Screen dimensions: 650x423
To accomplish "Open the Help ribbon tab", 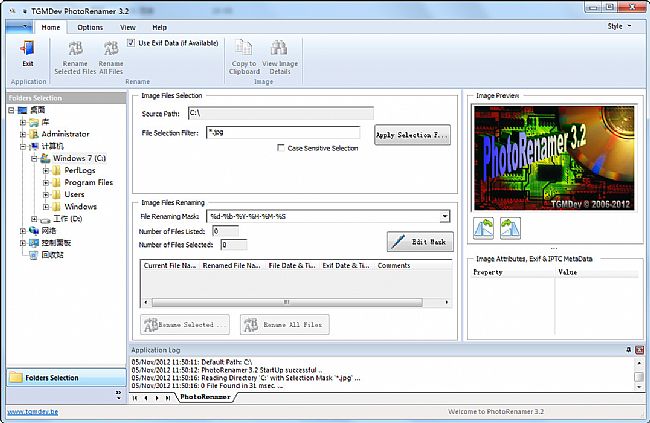I will pos(160,27).
